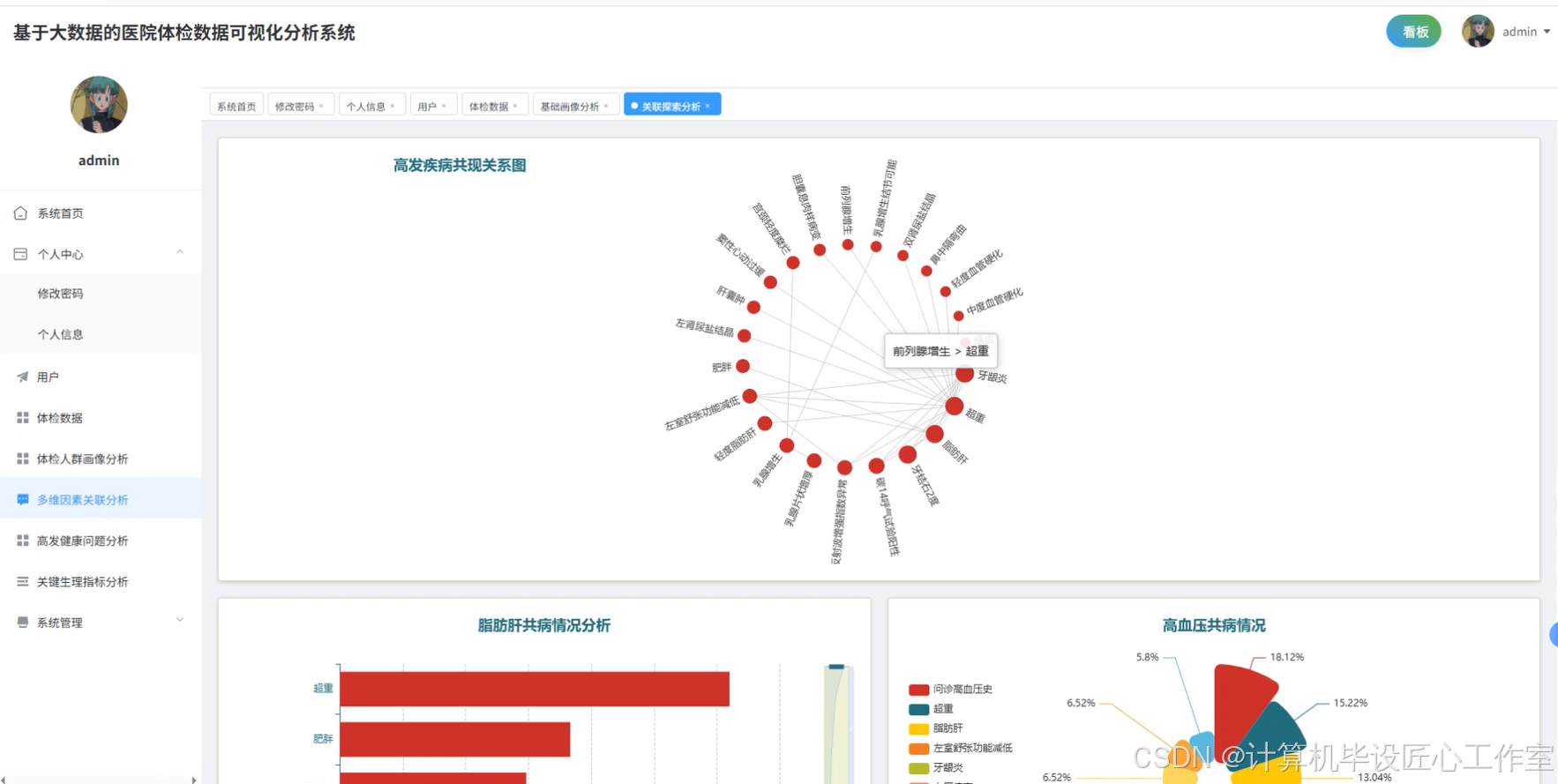Click the 体检人群画像分析 sidebar icon

[22, 459]
